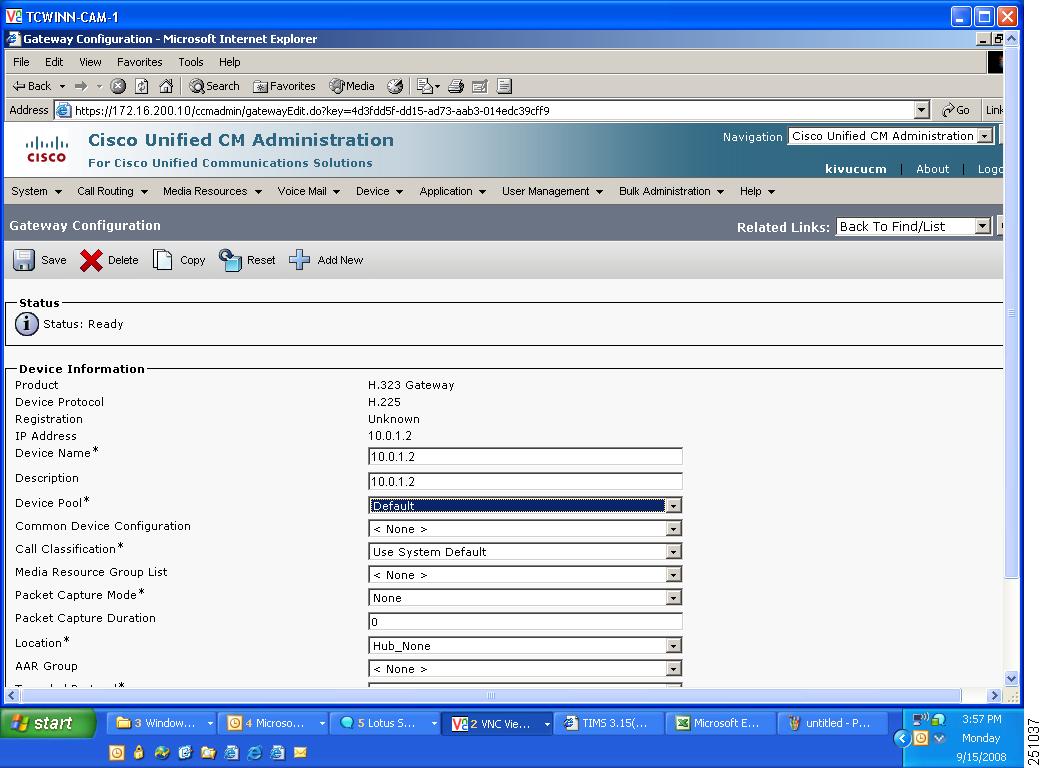
Task: Click the IE Discuss icon
Action: 504,86
